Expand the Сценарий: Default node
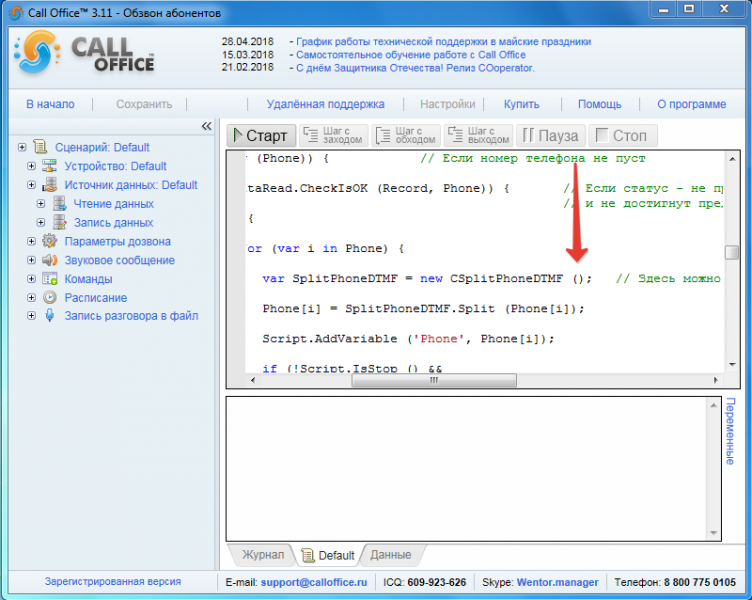Viewport: 752px width, 600px height. click(22, 147)
